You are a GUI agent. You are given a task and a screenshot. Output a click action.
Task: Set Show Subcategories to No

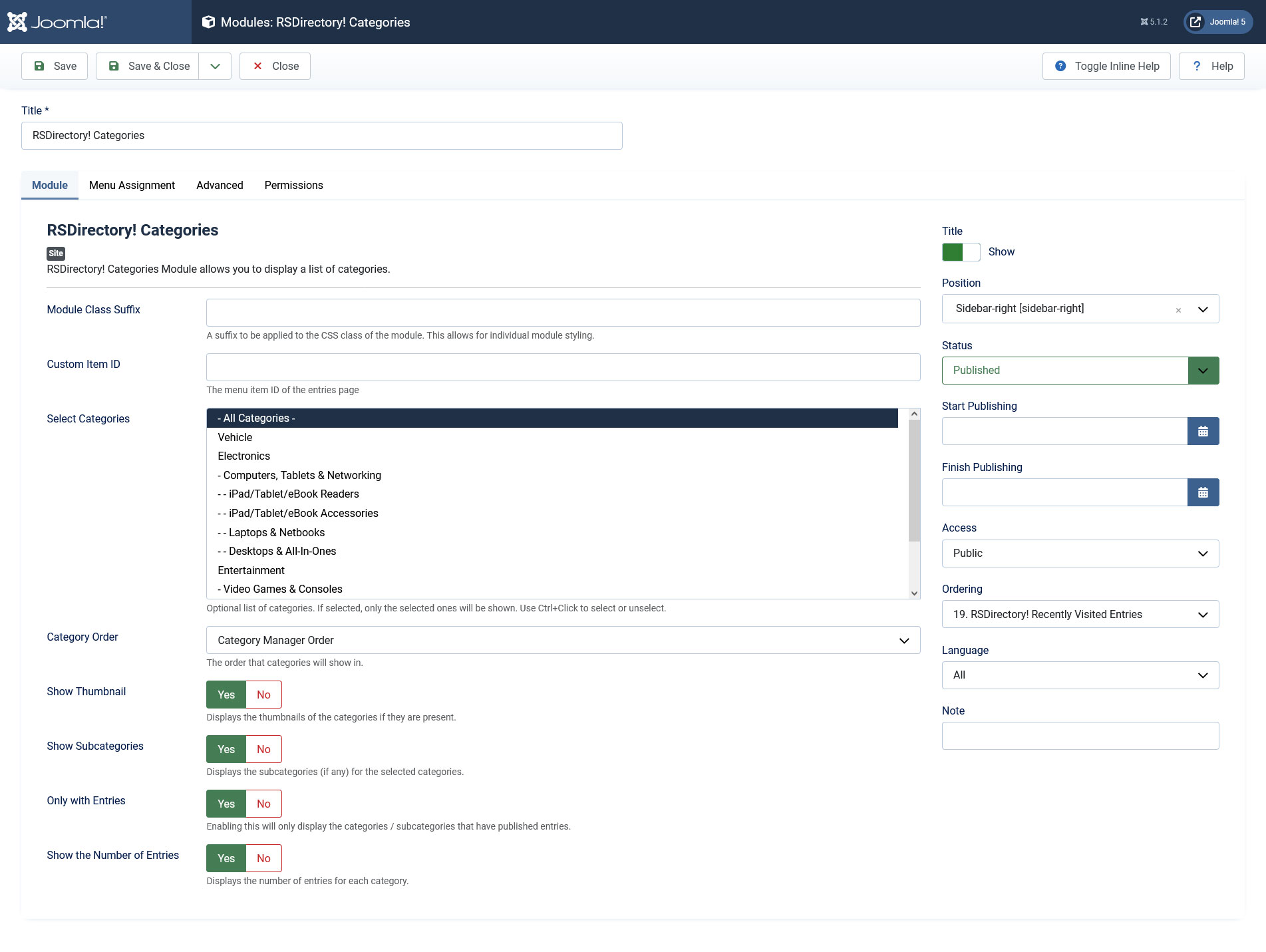click(264, 749)
